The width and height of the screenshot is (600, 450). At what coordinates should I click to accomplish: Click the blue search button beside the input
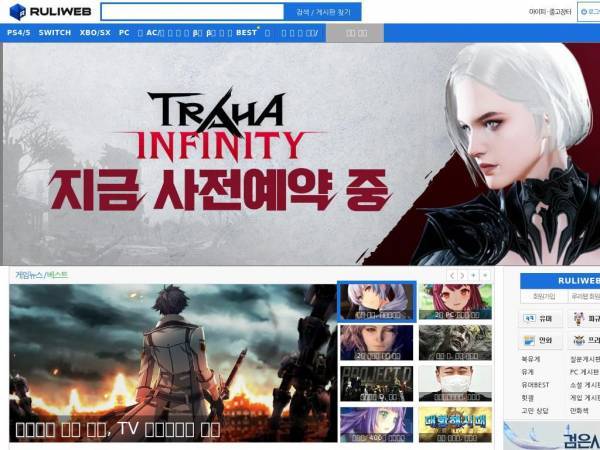click(x=323, y=12)
